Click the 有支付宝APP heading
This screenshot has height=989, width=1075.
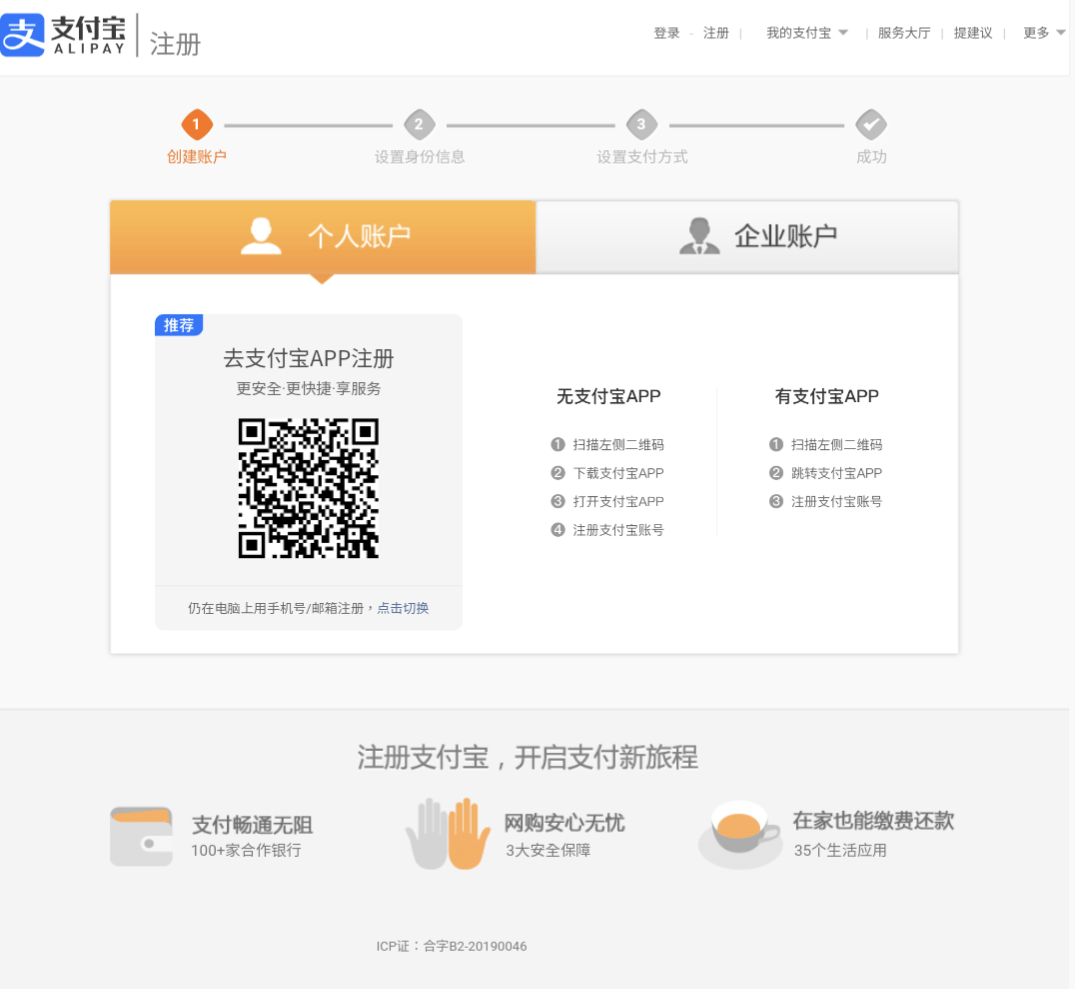point(826,396)
